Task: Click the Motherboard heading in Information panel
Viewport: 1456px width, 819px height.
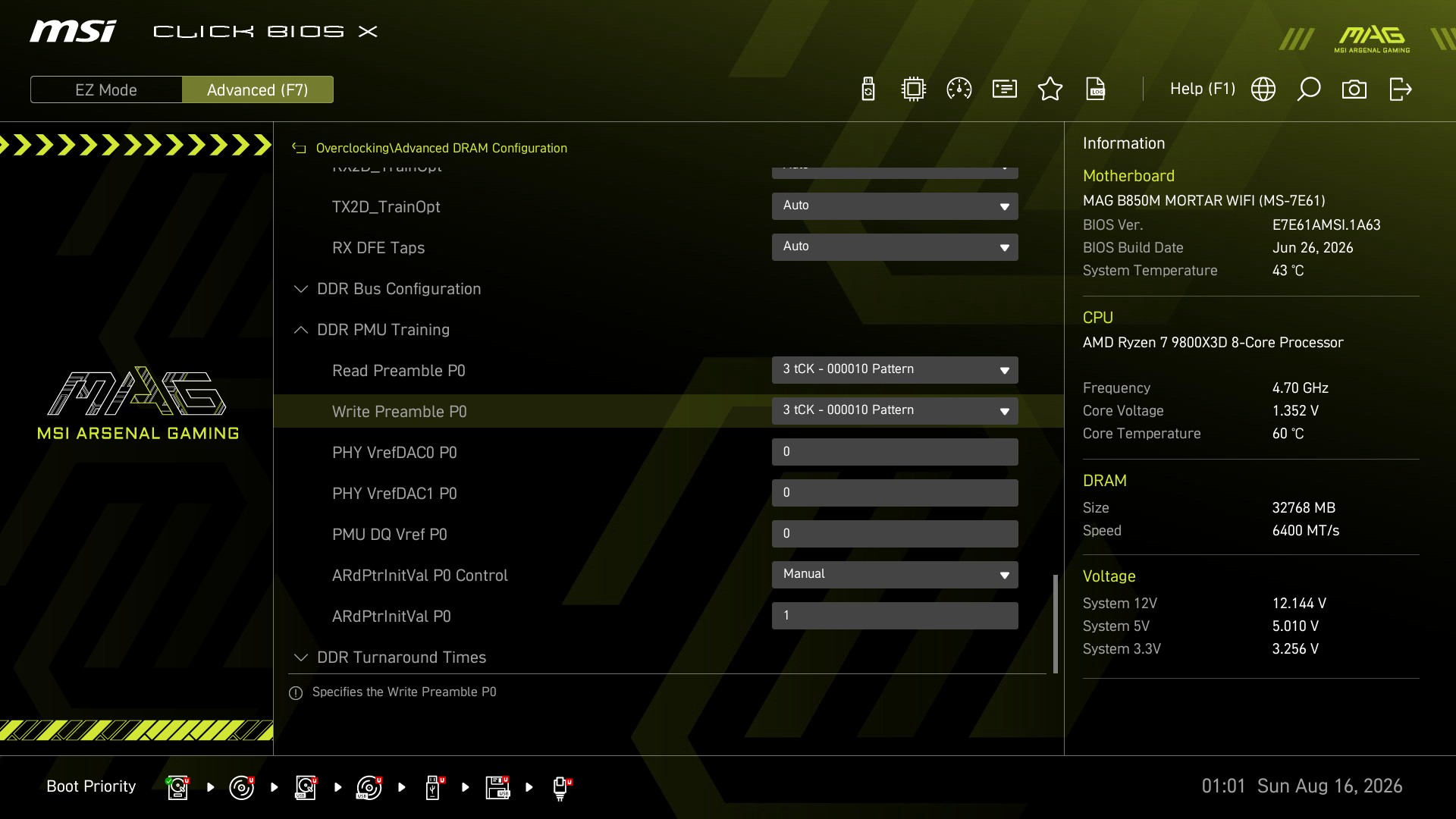Action: point(1128,176)
